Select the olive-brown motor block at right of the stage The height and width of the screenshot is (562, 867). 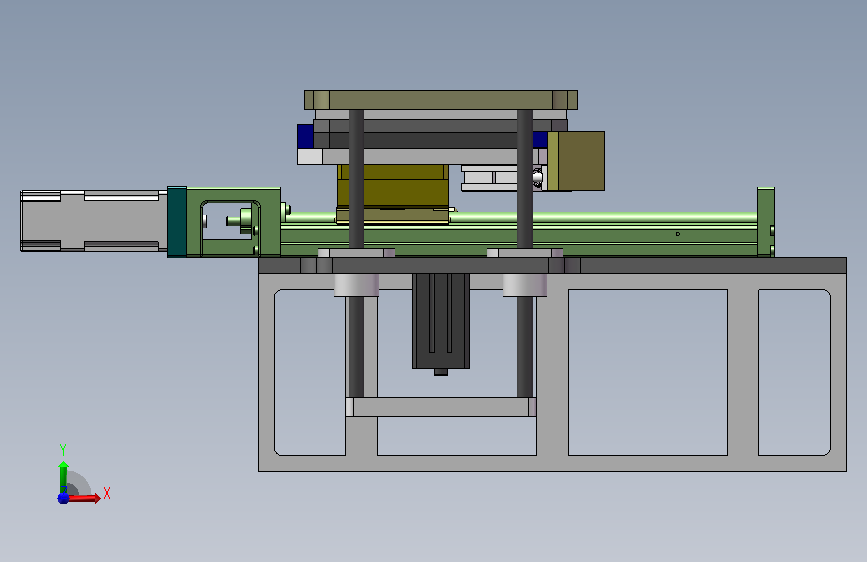tap(576, 161)
